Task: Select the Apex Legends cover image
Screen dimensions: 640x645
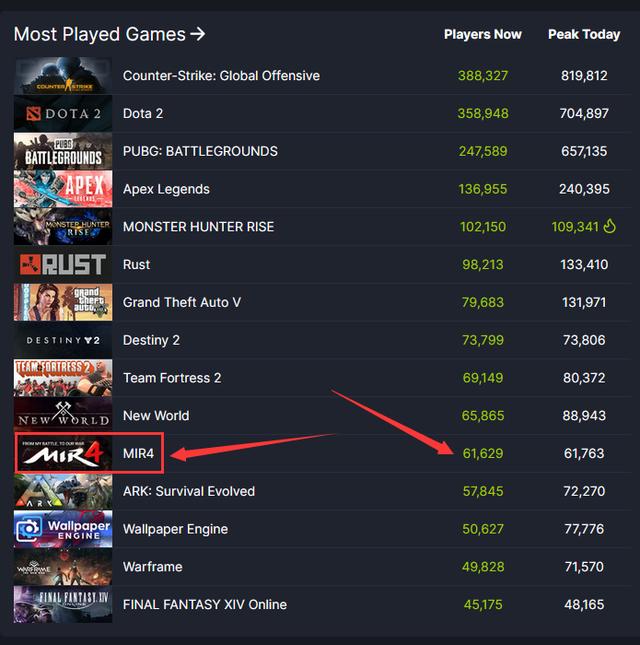Action: pyautogui.click(x=63, y=189)
